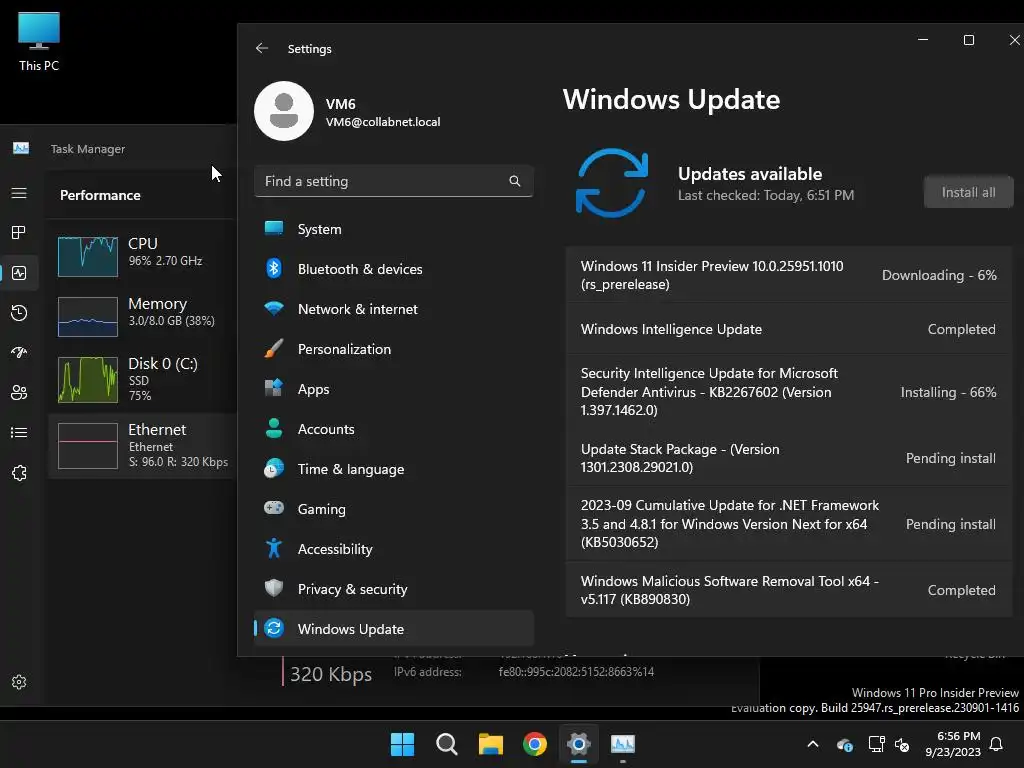Click VM6@collabnet.local account email

(383, 122)
